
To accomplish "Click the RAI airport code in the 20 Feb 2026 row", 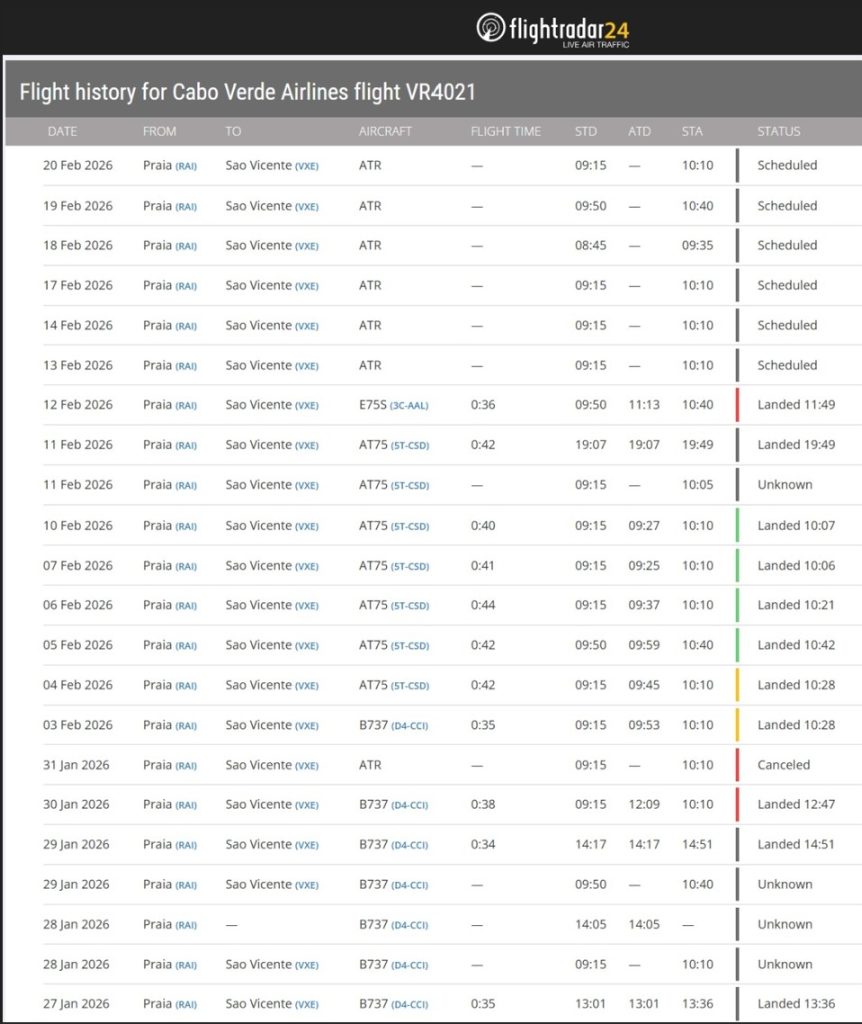I will (186, 166).
